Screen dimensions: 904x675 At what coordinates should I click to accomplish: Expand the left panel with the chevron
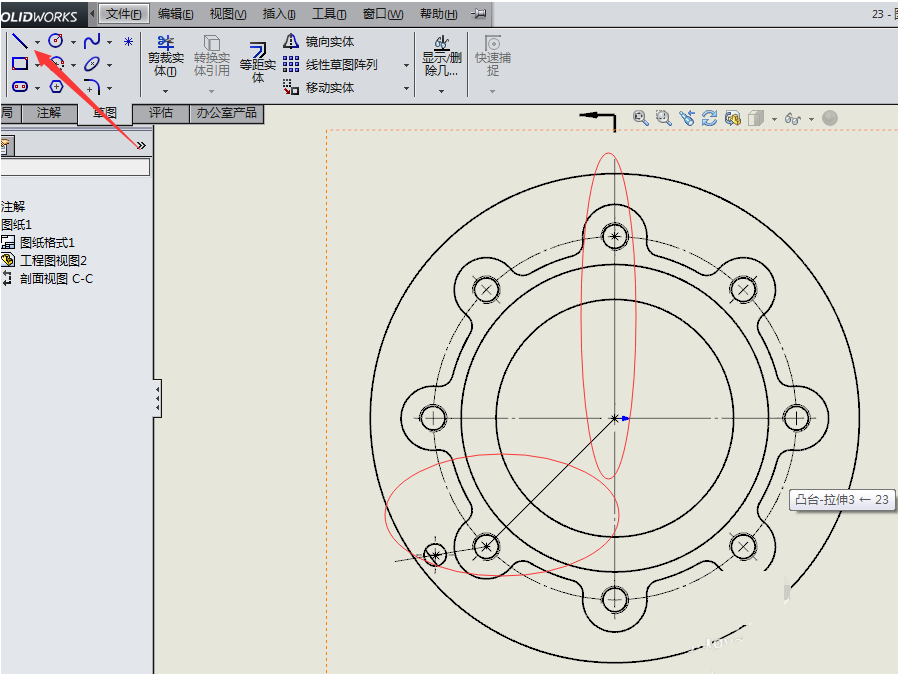143,145
